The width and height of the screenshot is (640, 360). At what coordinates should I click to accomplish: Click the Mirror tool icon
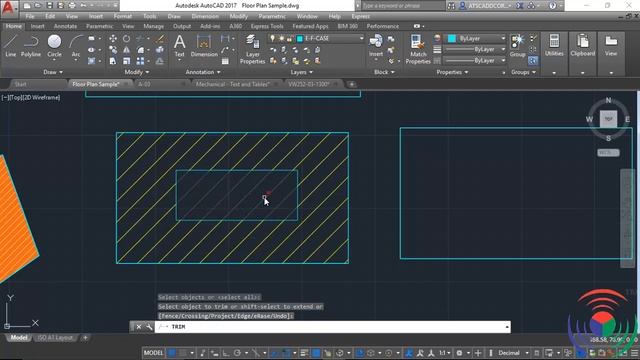[127, 50]
